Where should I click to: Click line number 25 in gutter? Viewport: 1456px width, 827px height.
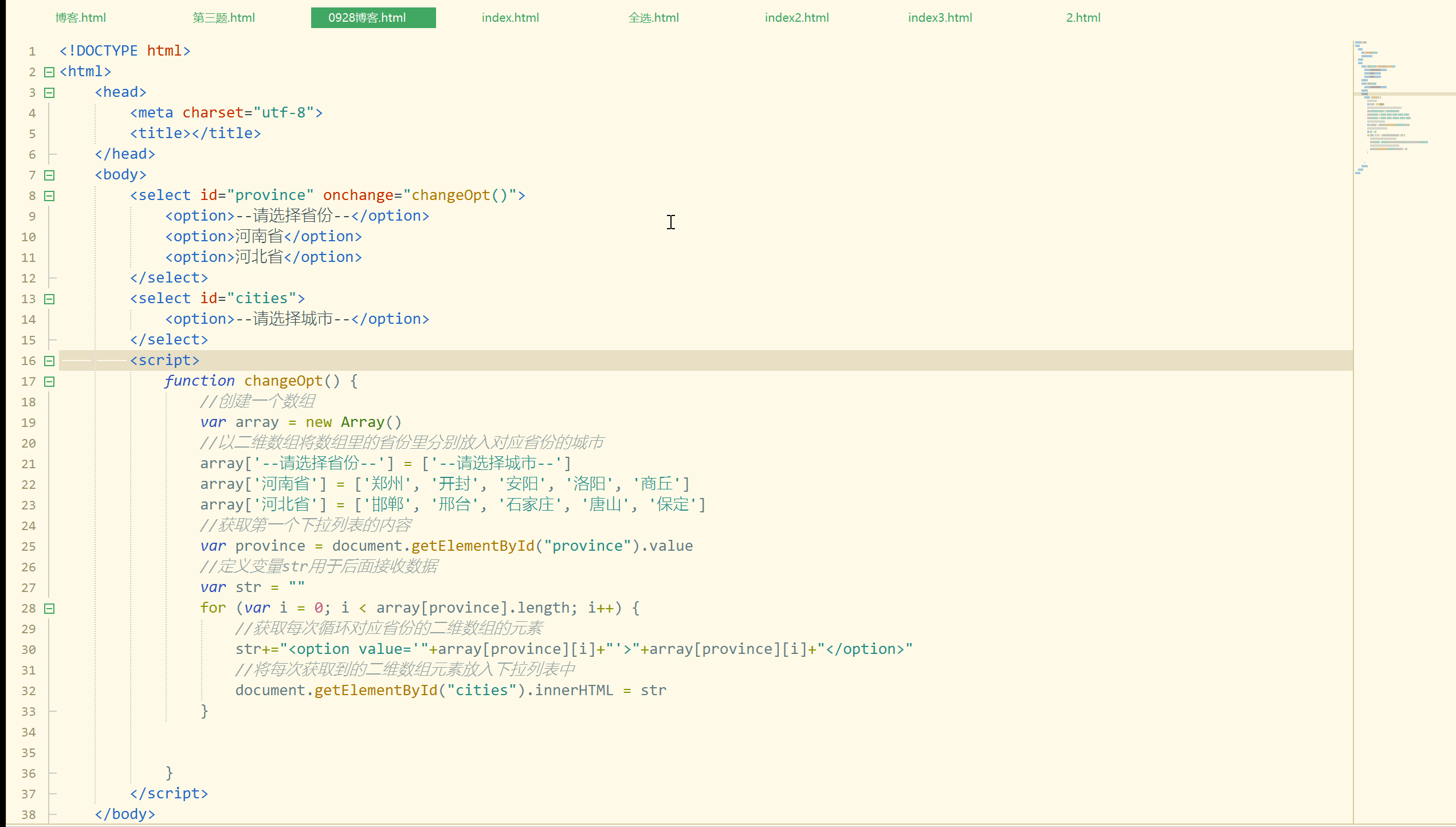(x=29, y=547)
